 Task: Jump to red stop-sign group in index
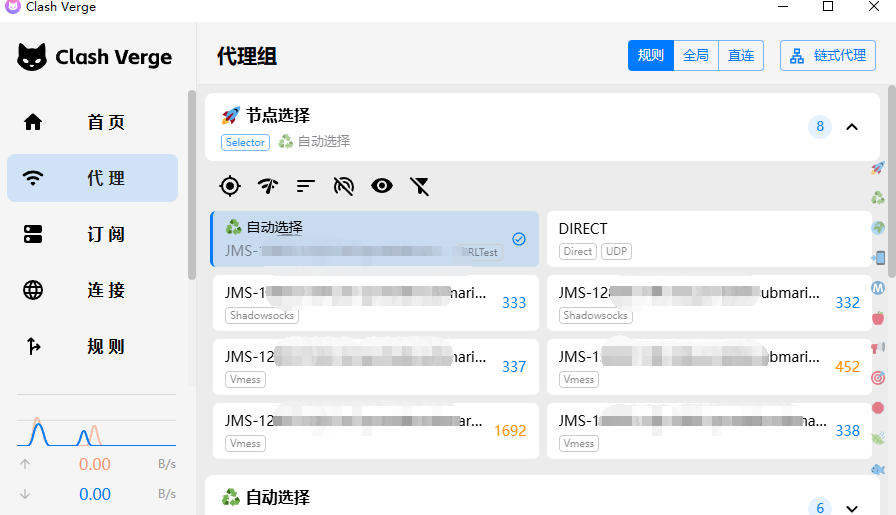[878, 408]
